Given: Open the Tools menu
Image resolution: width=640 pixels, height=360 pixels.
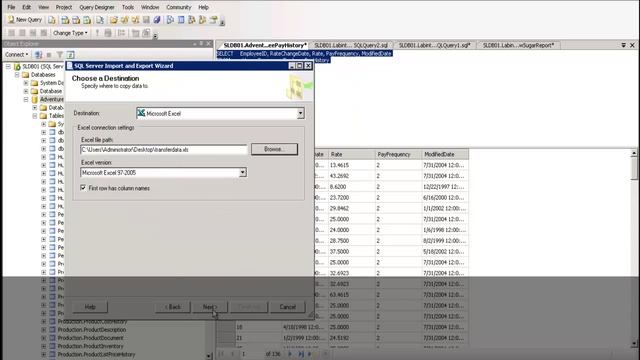Looking at the screenshot, I should tap(128, 7).
